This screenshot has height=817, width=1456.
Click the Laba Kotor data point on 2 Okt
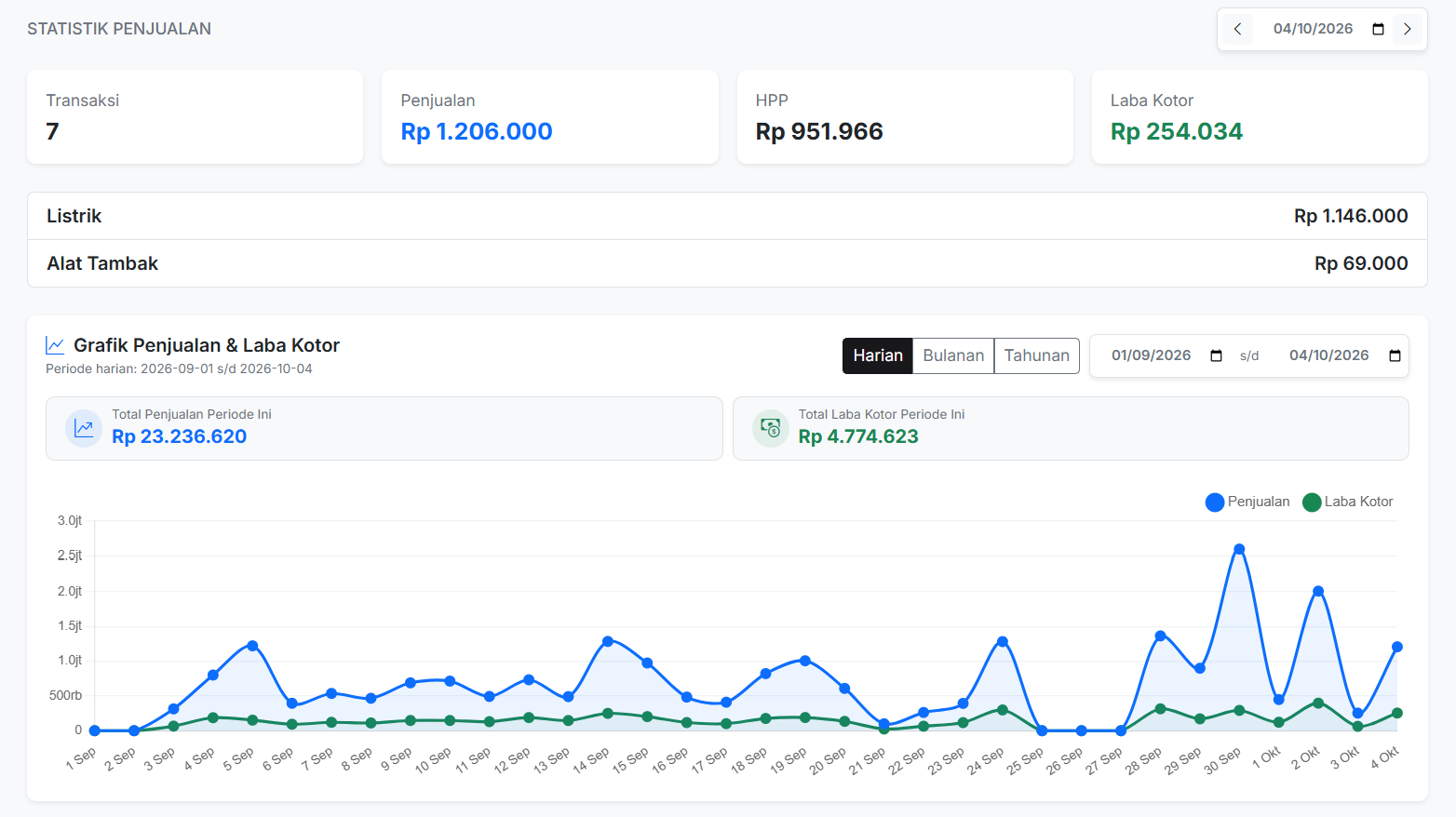click(1318, 703)
